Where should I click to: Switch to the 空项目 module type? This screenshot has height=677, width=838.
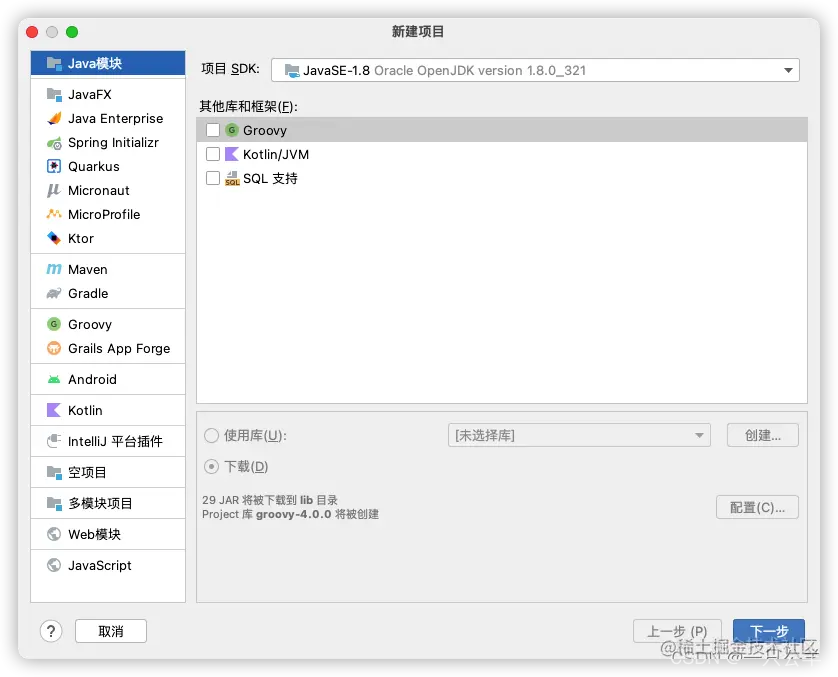(x=80, y=471)
